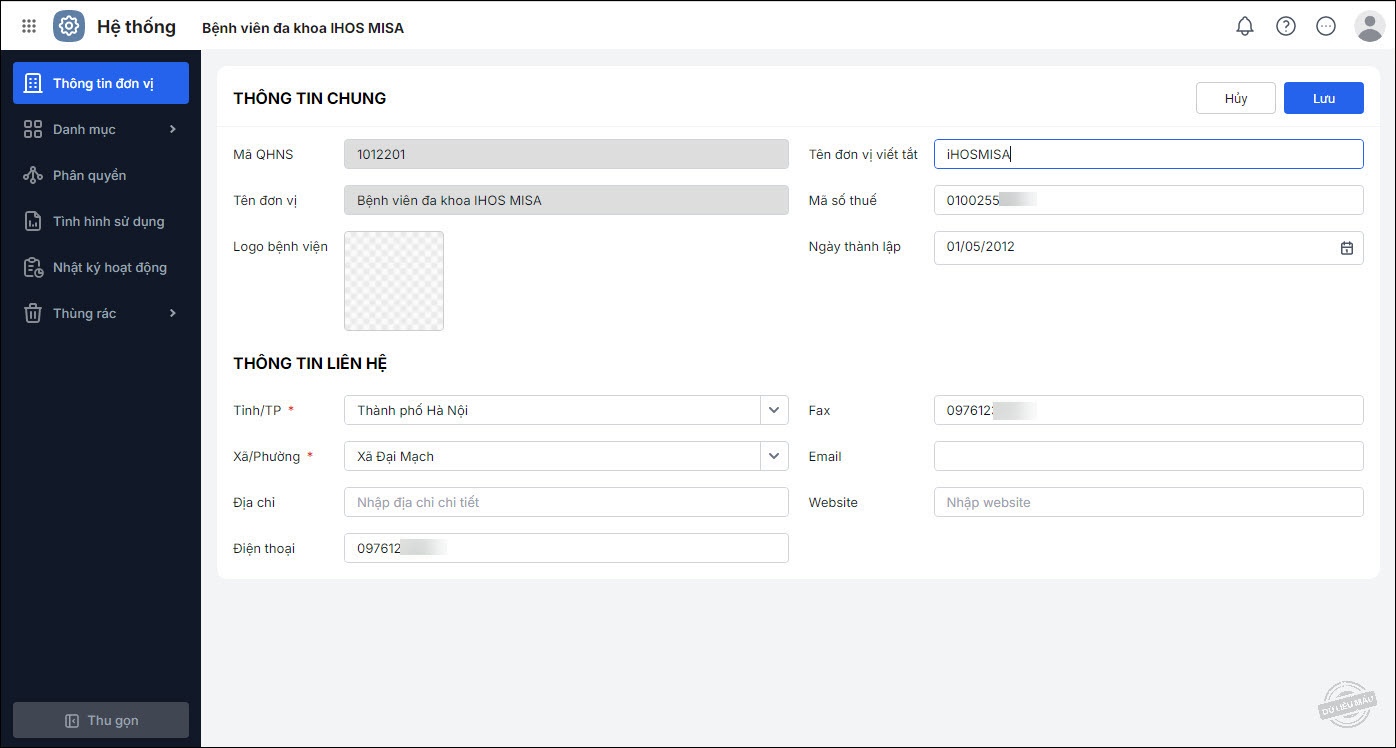Open Danh mục menu item
Viewport: 1396px width, 748px height.
101,129
